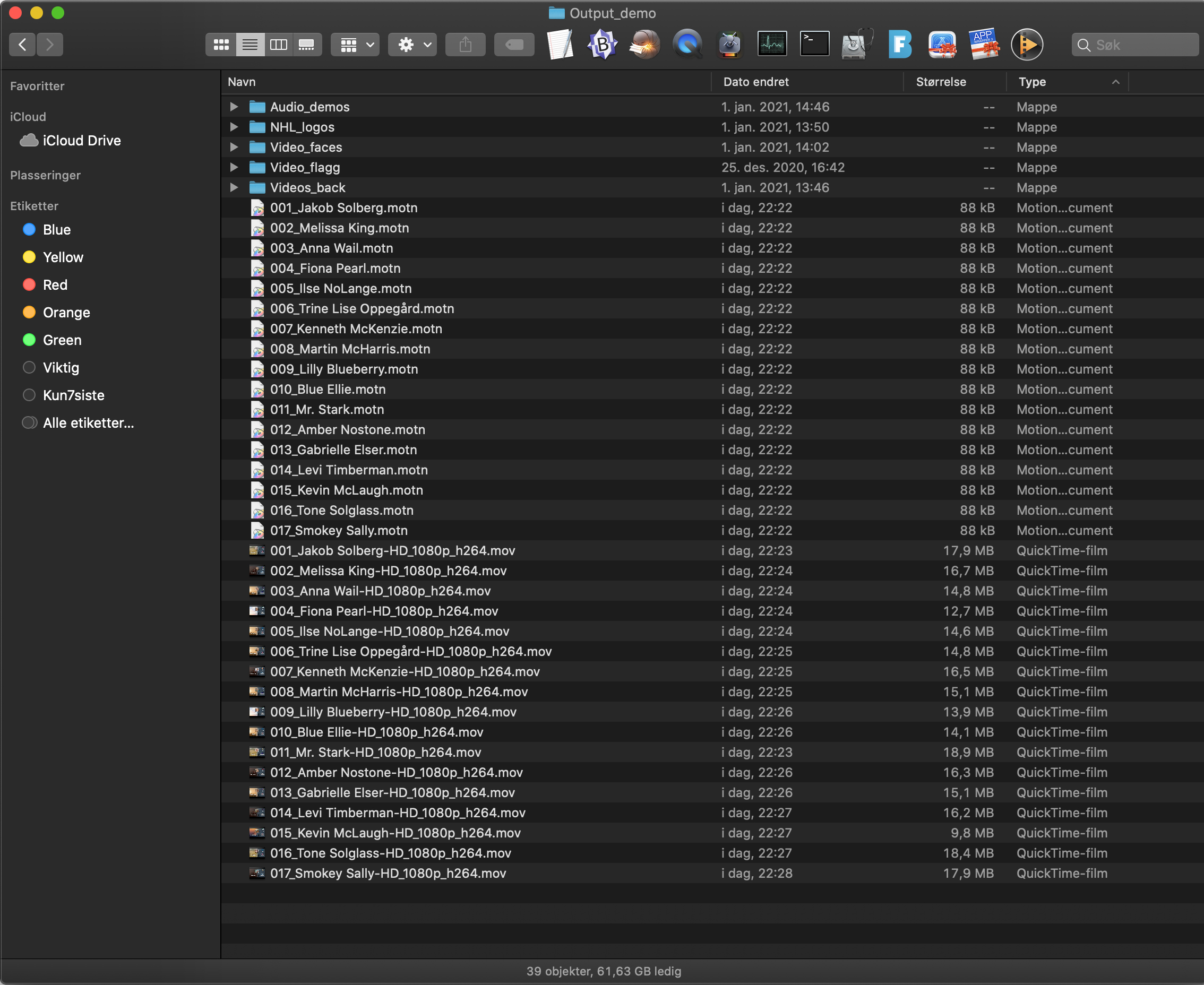Go back with the back arrow

23,44
